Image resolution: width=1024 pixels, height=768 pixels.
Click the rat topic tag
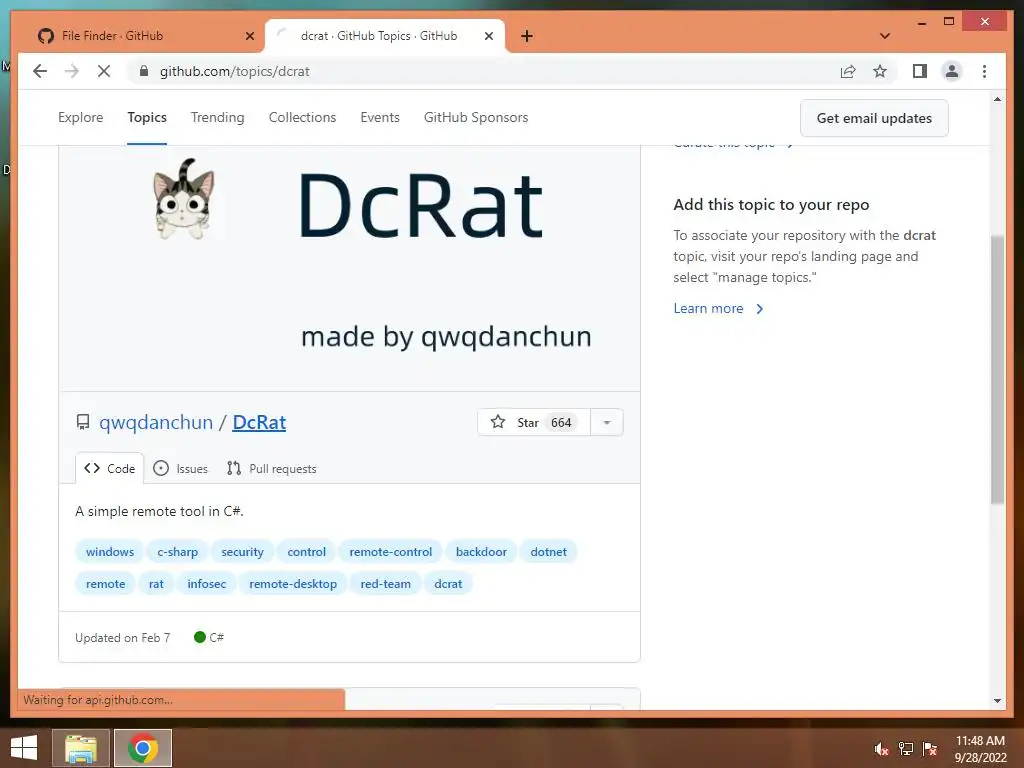pyautogui.click(x=156, y=584)
